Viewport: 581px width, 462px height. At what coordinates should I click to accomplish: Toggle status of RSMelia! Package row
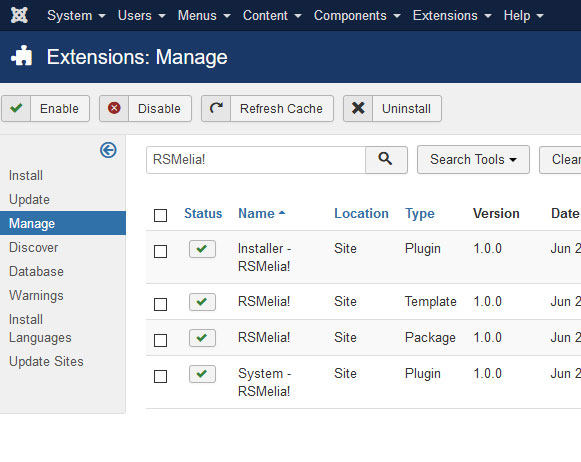[202, 338]
